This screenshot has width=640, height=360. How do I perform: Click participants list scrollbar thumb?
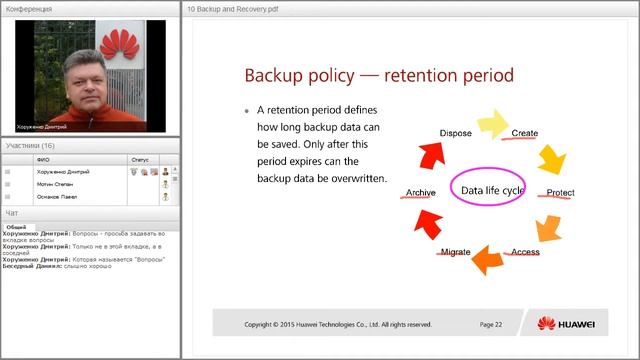(175, 179)
